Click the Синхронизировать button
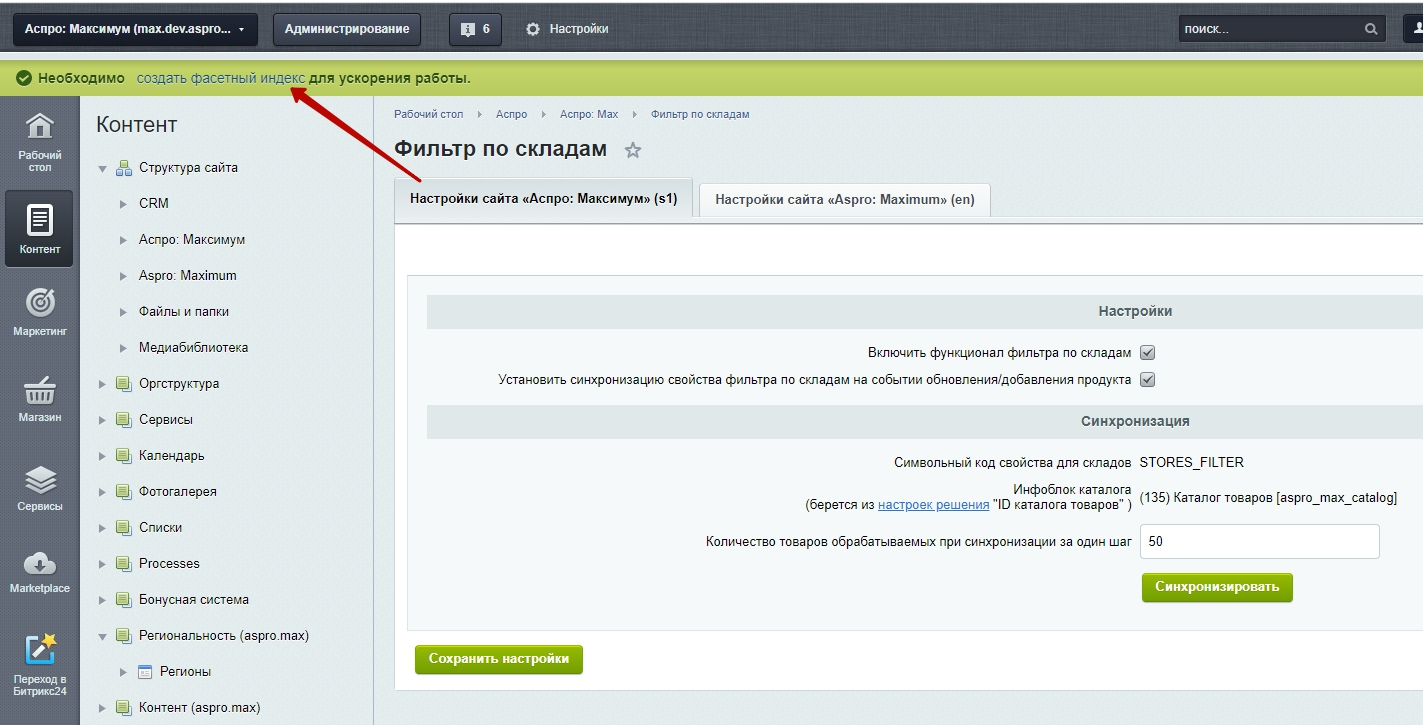The image size is (1423, 725). [x=1217, y=587]
